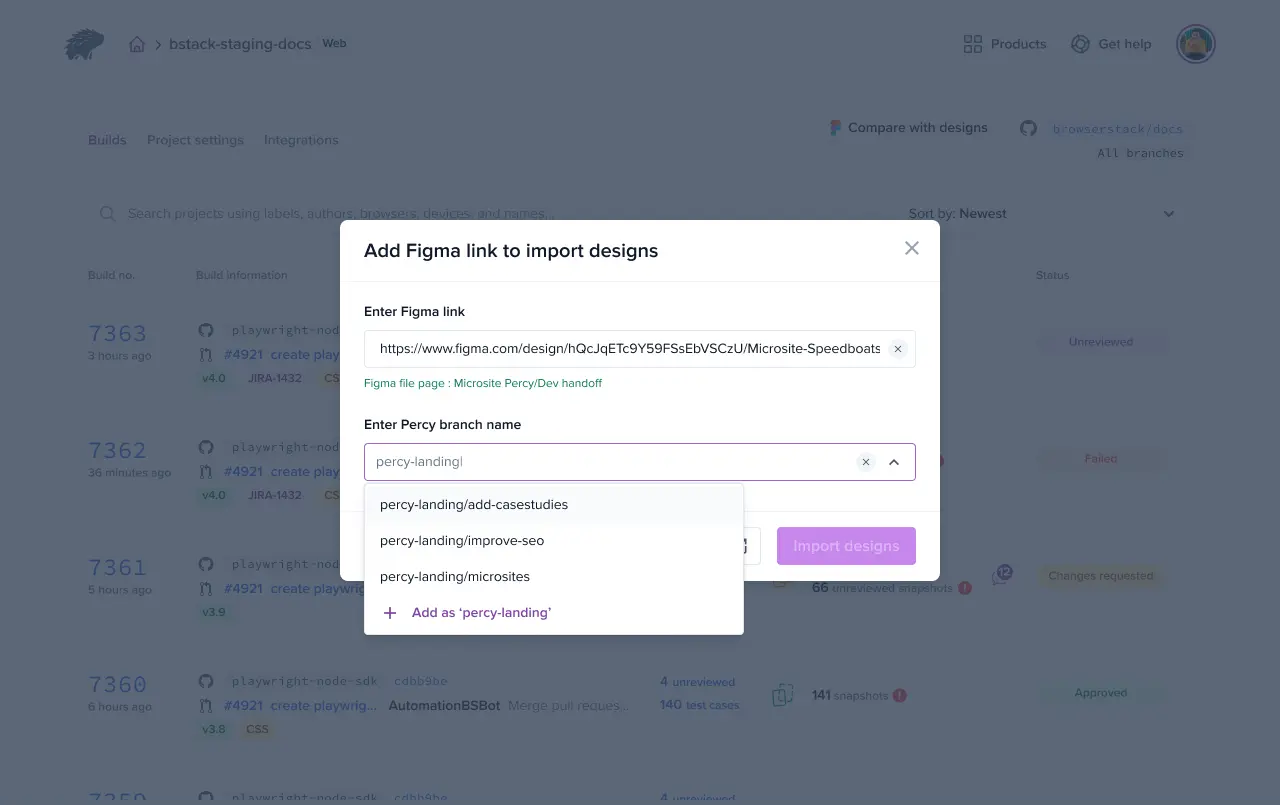The image size is (1280, 805).
Task: Collapse the branch name dropdown chevron
Action: click(x=894, y=462)
